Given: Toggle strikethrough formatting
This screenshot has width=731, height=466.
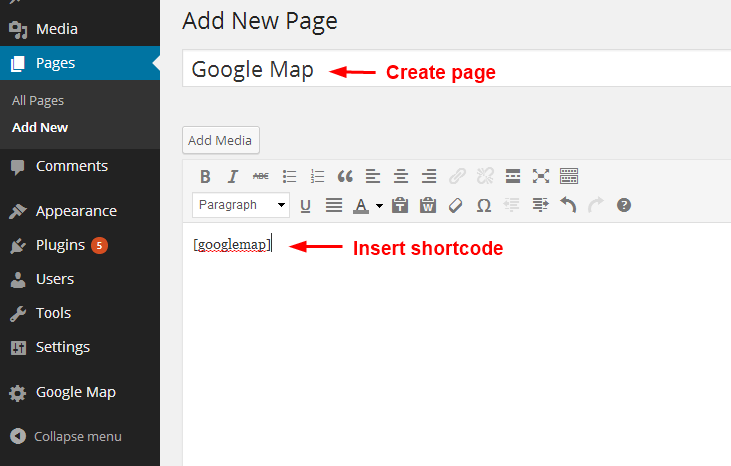Looking at the screenshot, I should pyautogui.click(x=261, y=177).
